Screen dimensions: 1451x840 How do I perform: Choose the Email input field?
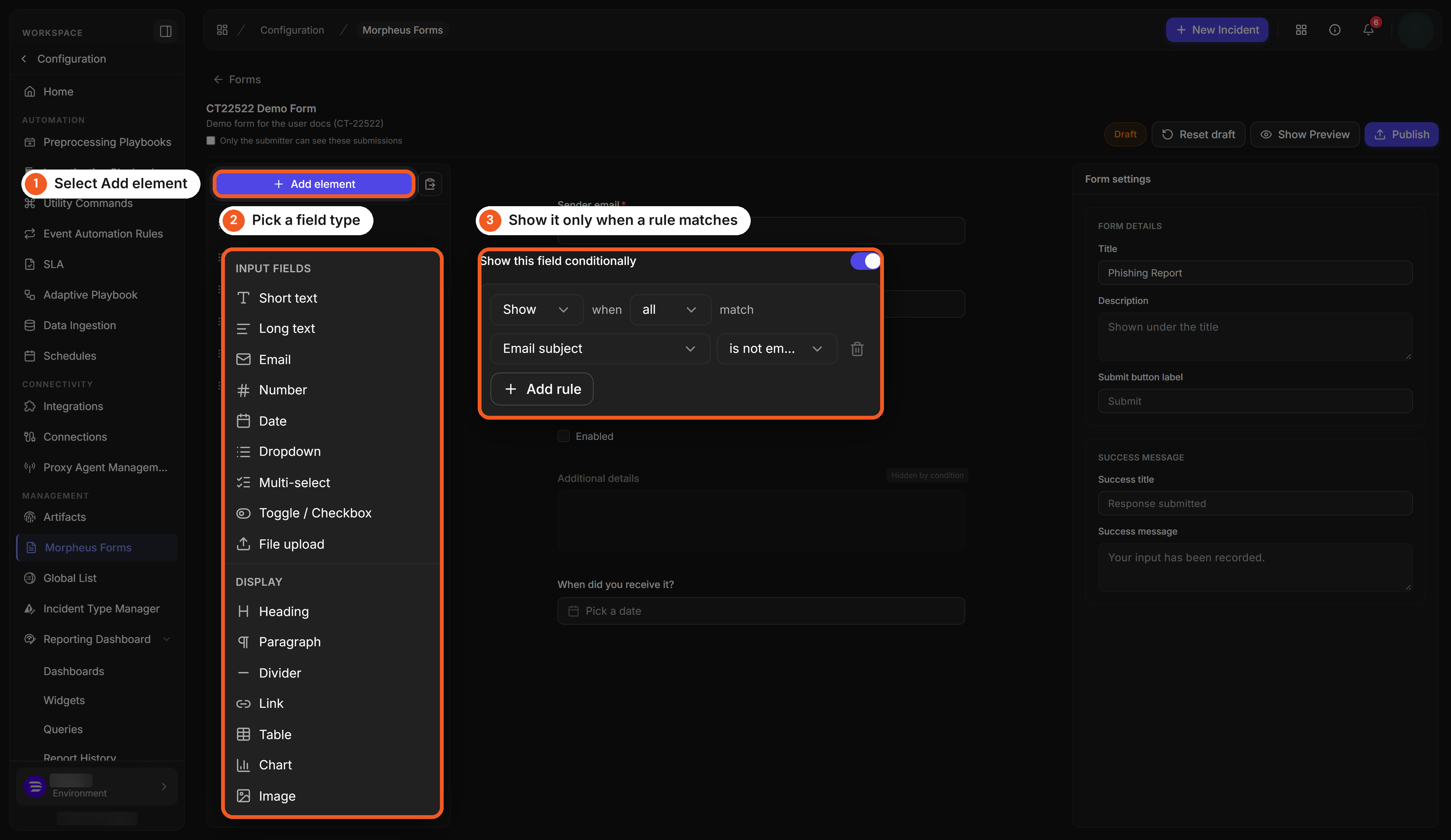(x=332, y=359)
